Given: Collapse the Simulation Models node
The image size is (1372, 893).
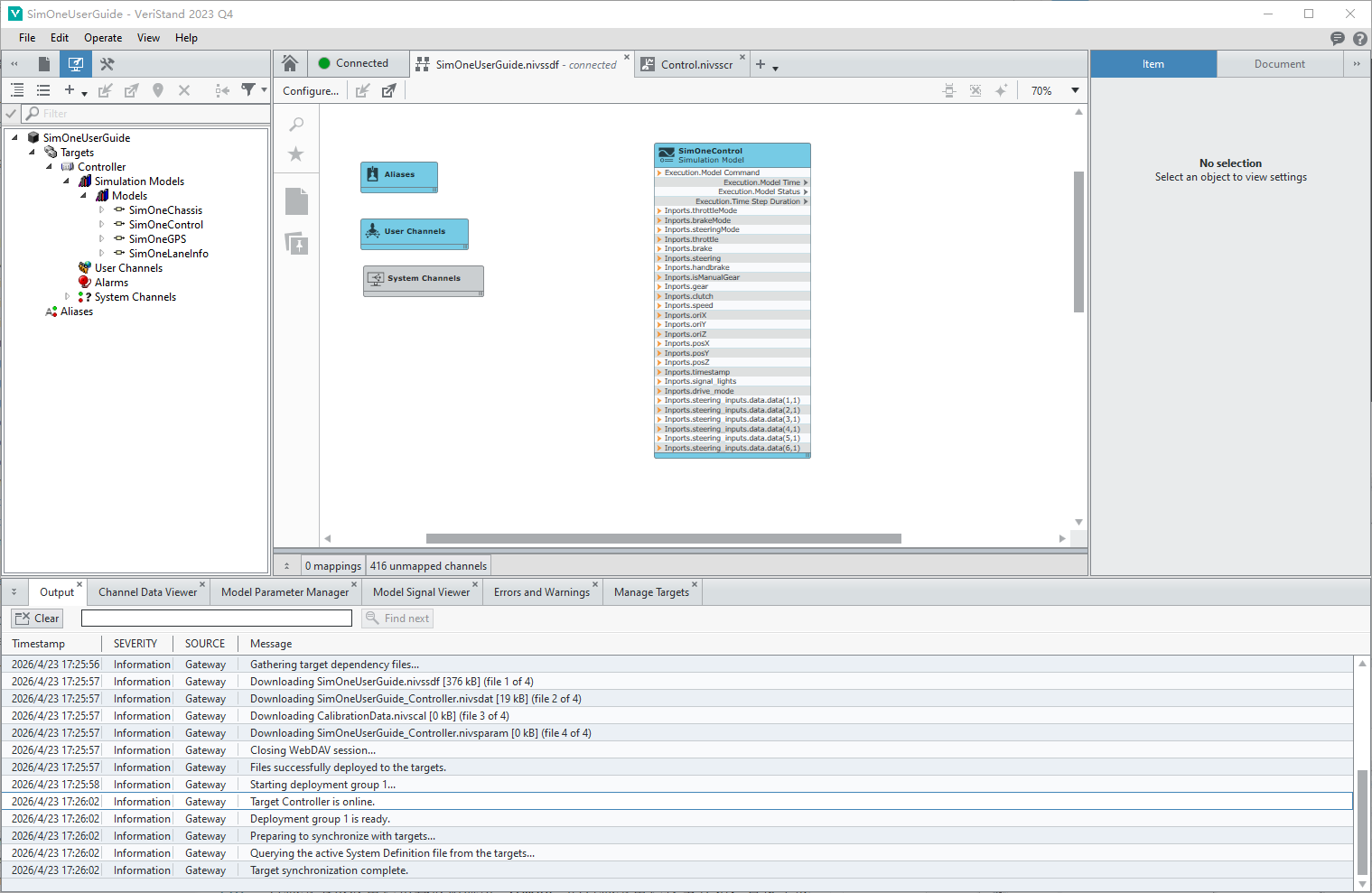Looking at the screenshot, I should tap(66, 181).
